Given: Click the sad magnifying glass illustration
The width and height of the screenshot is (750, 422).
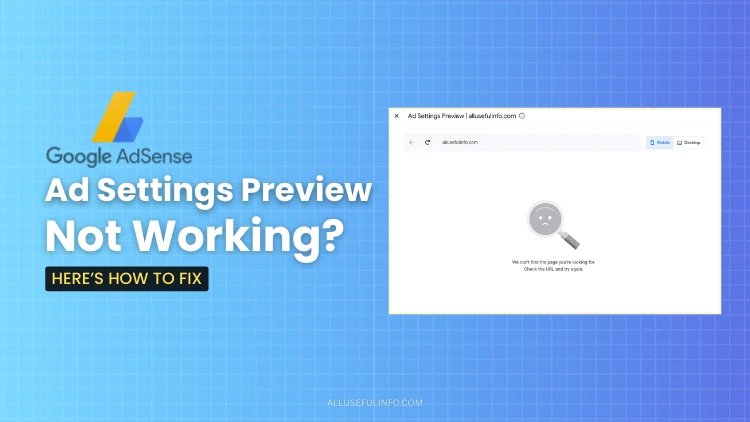Looking at the screenshot, I should pyautogui.click(x=553, y=224).
